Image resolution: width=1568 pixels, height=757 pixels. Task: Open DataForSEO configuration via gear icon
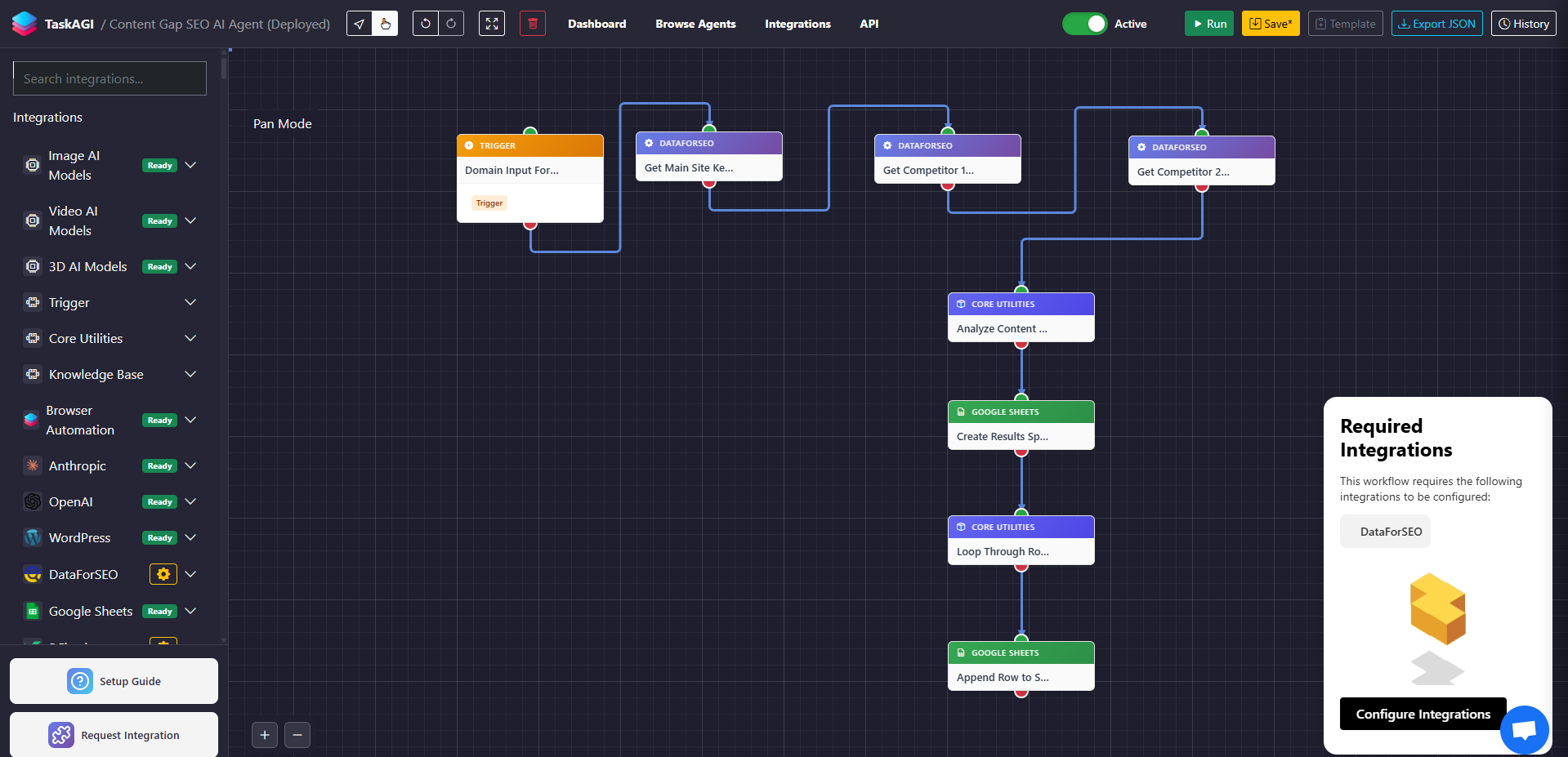point(163,574)
